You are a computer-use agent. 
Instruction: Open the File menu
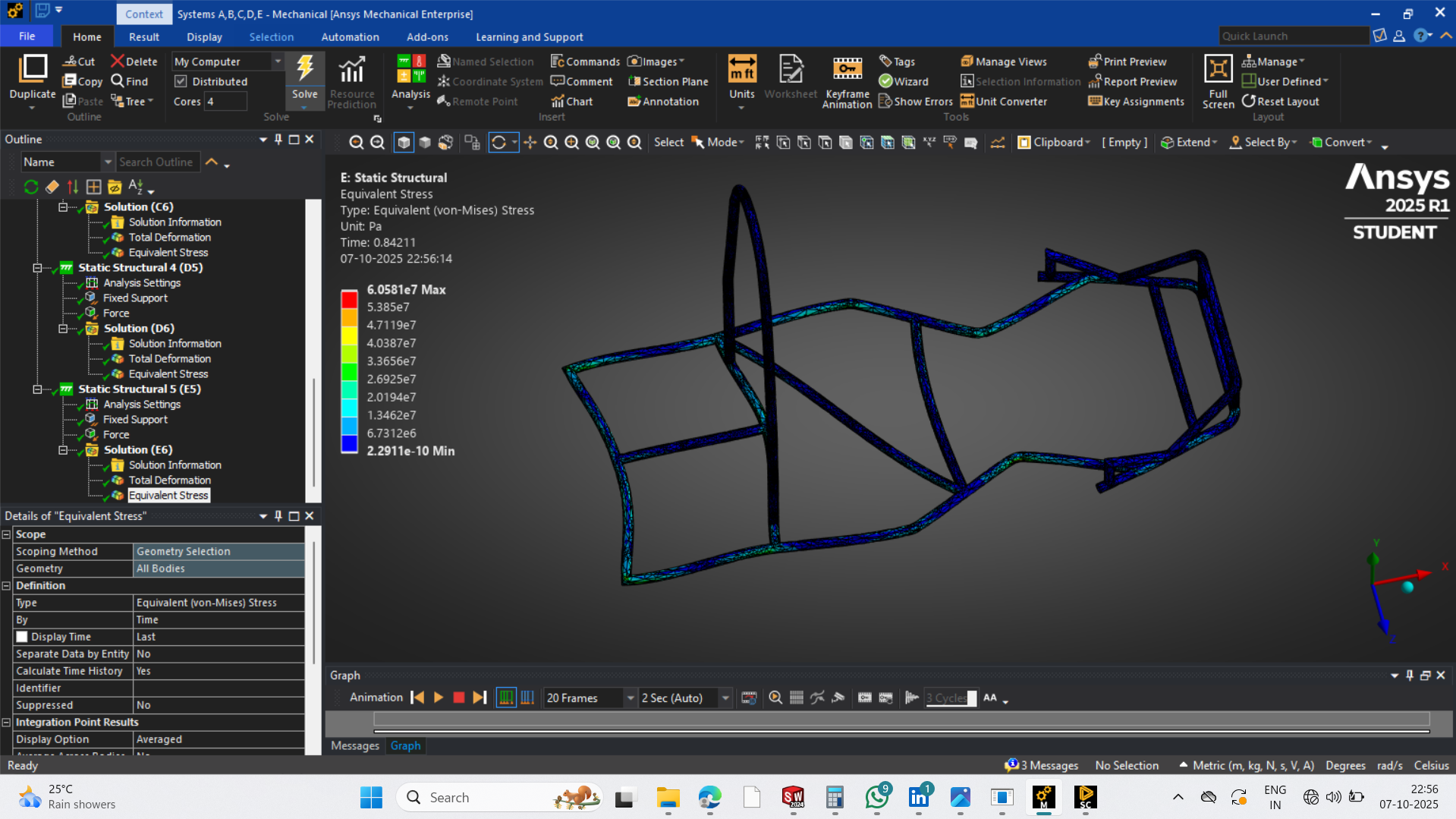[x=27, y=36]
